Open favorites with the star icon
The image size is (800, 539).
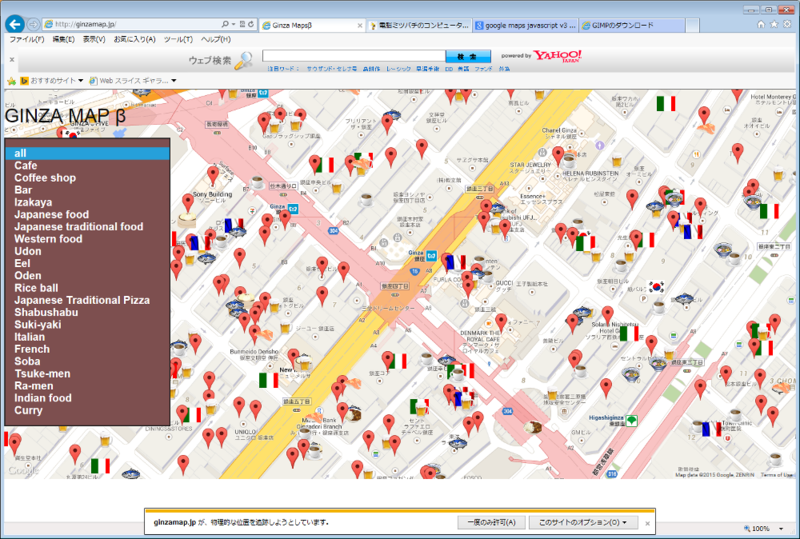pos(774,24)
